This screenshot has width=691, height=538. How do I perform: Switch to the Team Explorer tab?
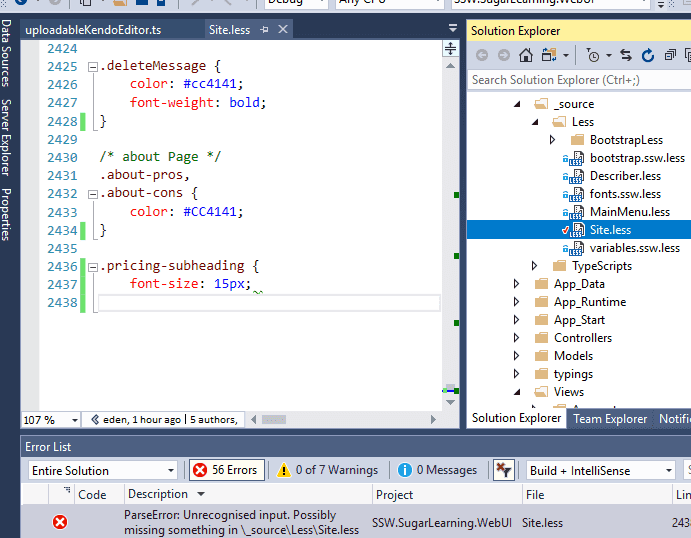click(609, 419)
